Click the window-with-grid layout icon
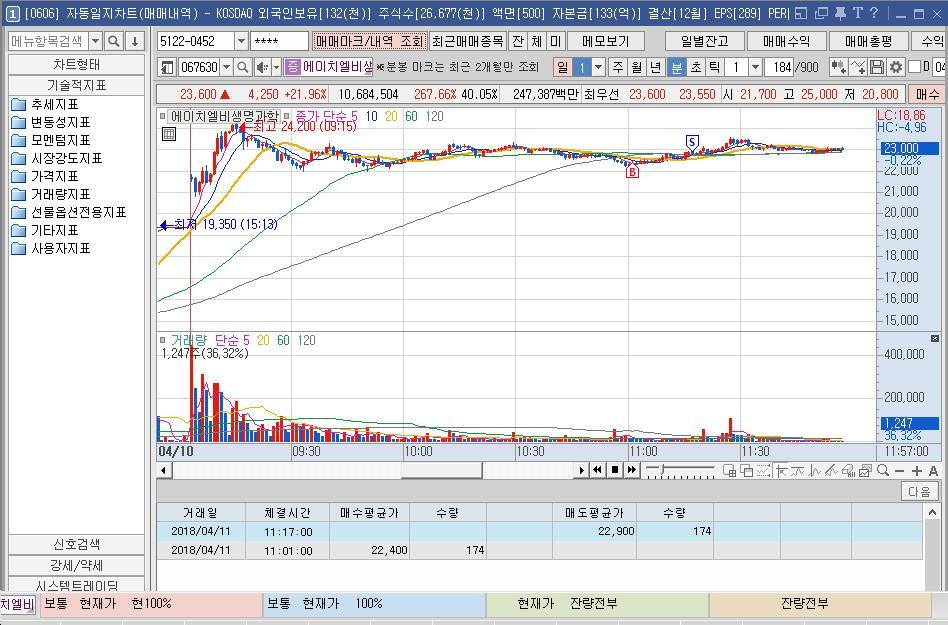948x625 pixels. 729,470
